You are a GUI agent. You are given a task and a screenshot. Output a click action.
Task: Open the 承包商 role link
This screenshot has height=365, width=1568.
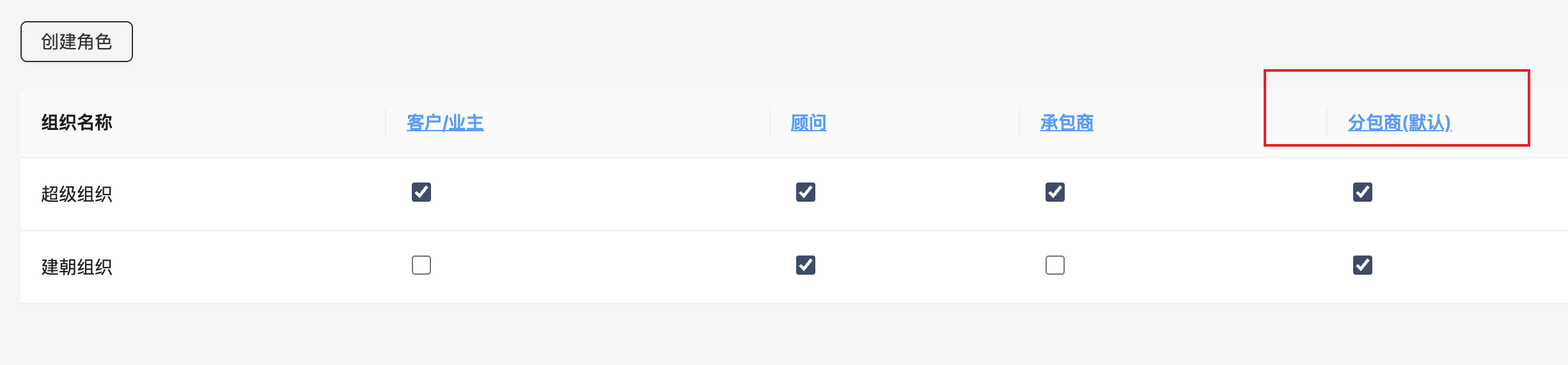pos(1067,122)
